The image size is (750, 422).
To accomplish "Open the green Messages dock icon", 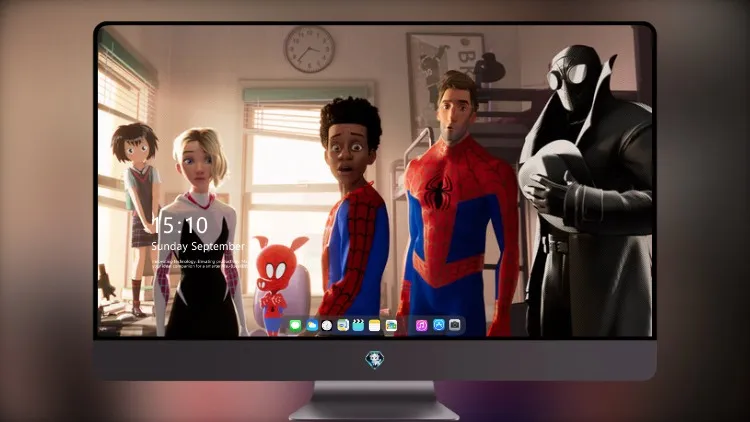I will coord(296,325).
